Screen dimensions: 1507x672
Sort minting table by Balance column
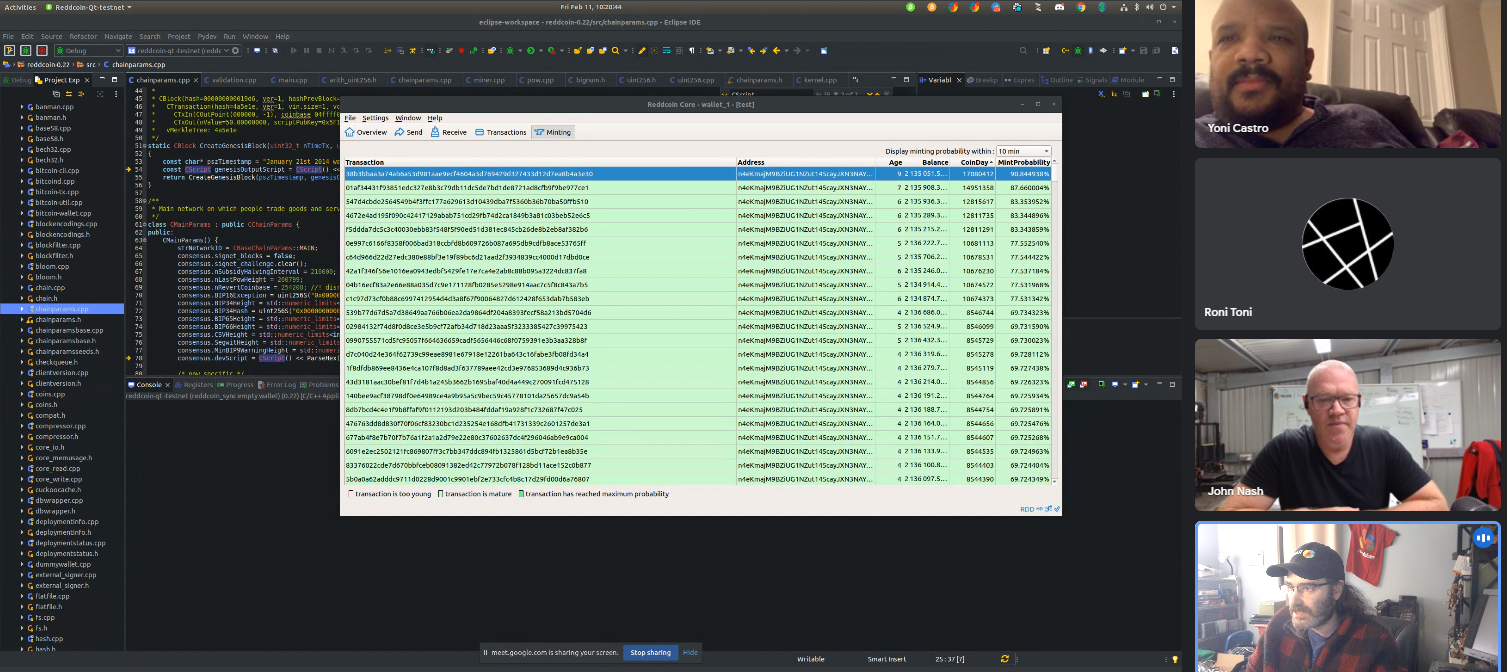[928, 162]
